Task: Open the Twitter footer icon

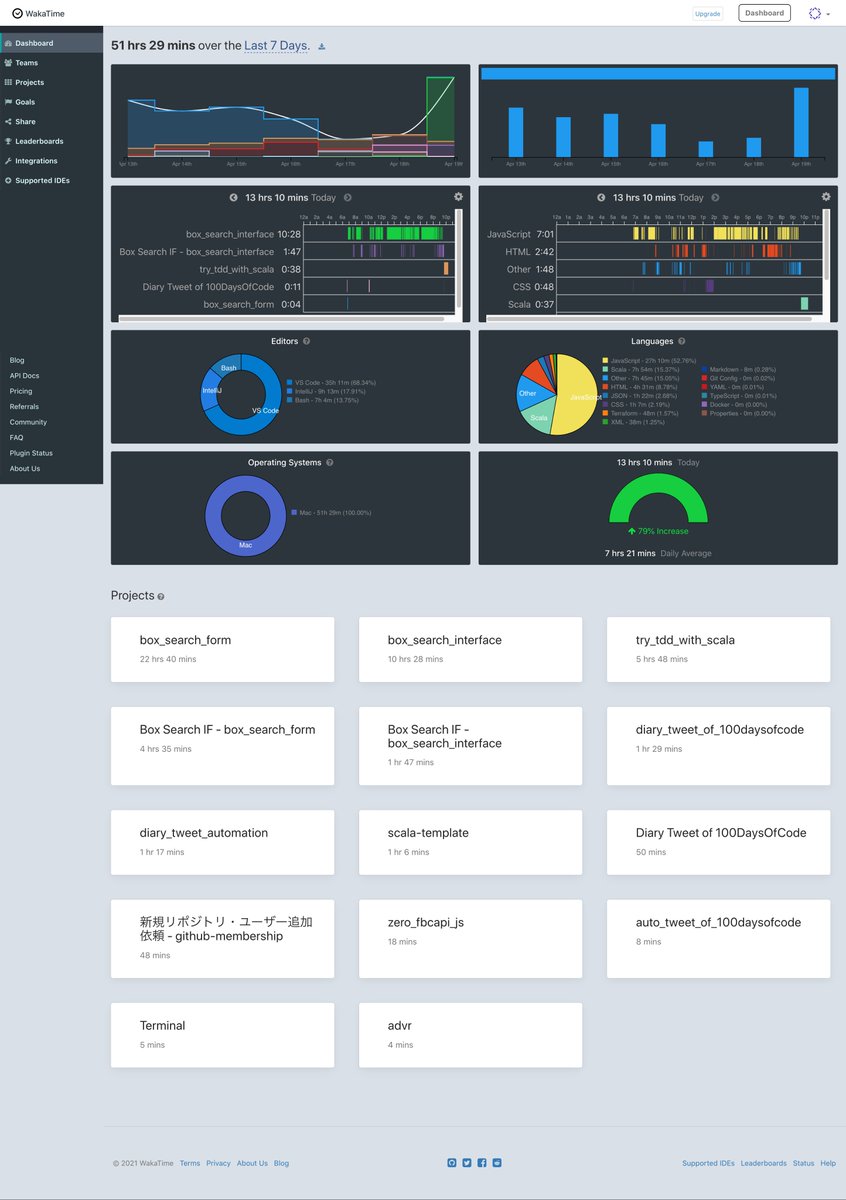Action: [x=467, y=1163]
